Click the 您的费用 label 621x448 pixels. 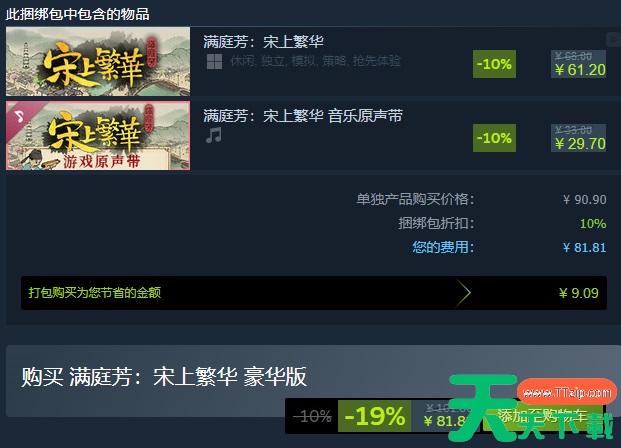click(x=443, y=247)
